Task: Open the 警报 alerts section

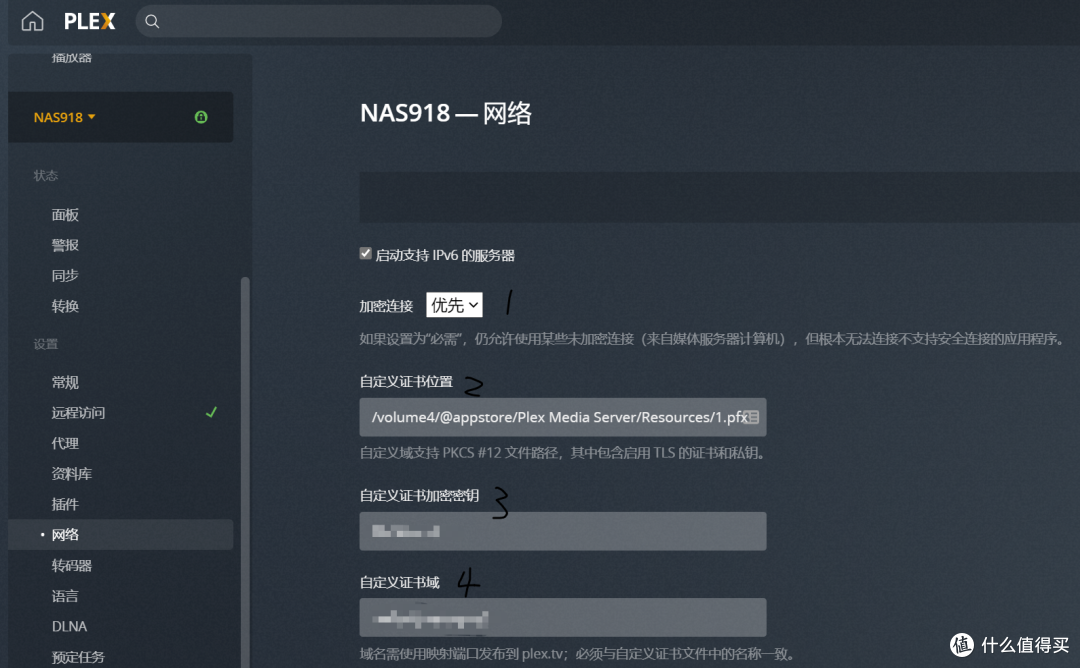Action: tap(64, 244)
